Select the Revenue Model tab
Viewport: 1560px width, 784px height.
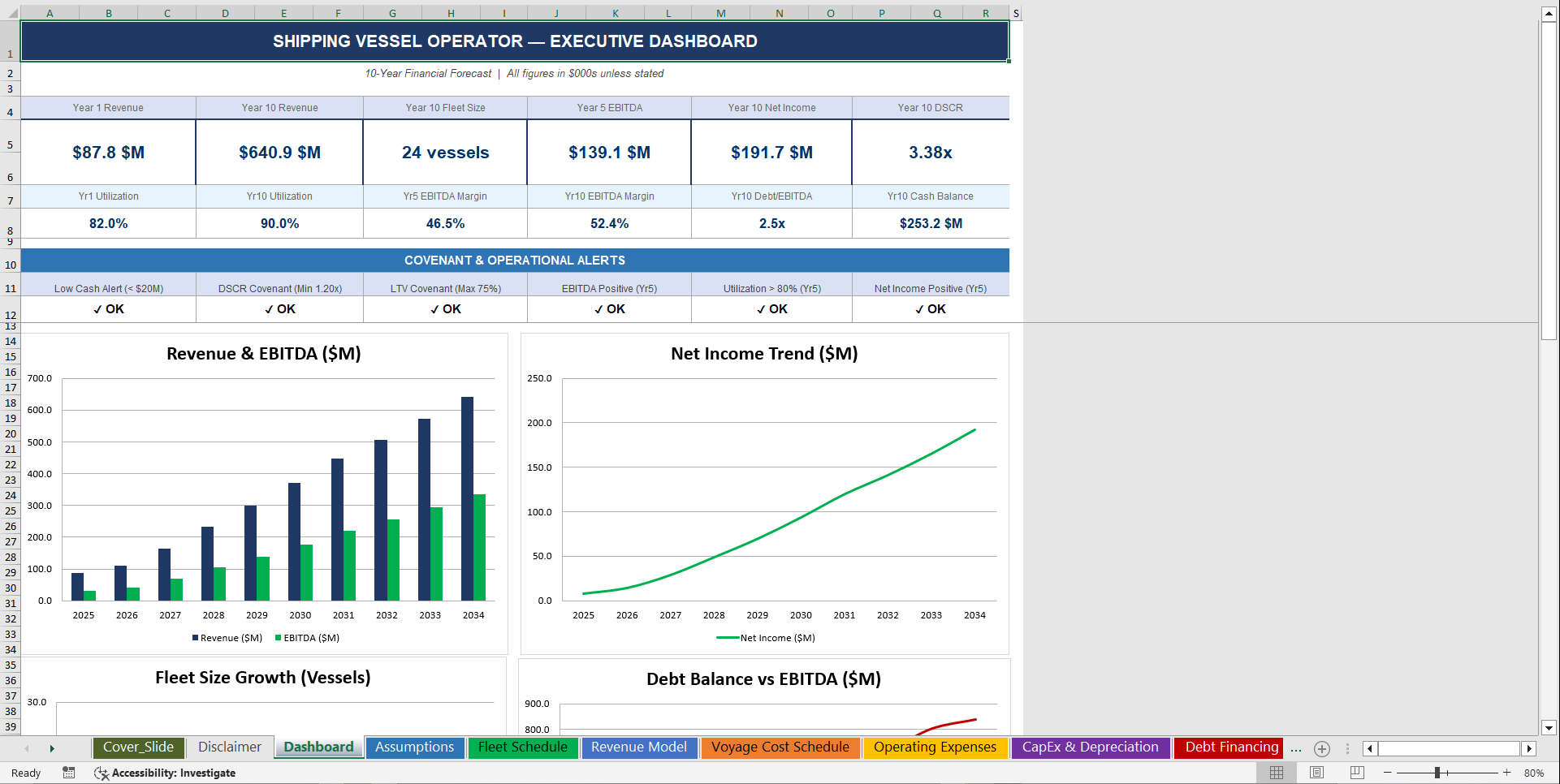tap(639, 747)
